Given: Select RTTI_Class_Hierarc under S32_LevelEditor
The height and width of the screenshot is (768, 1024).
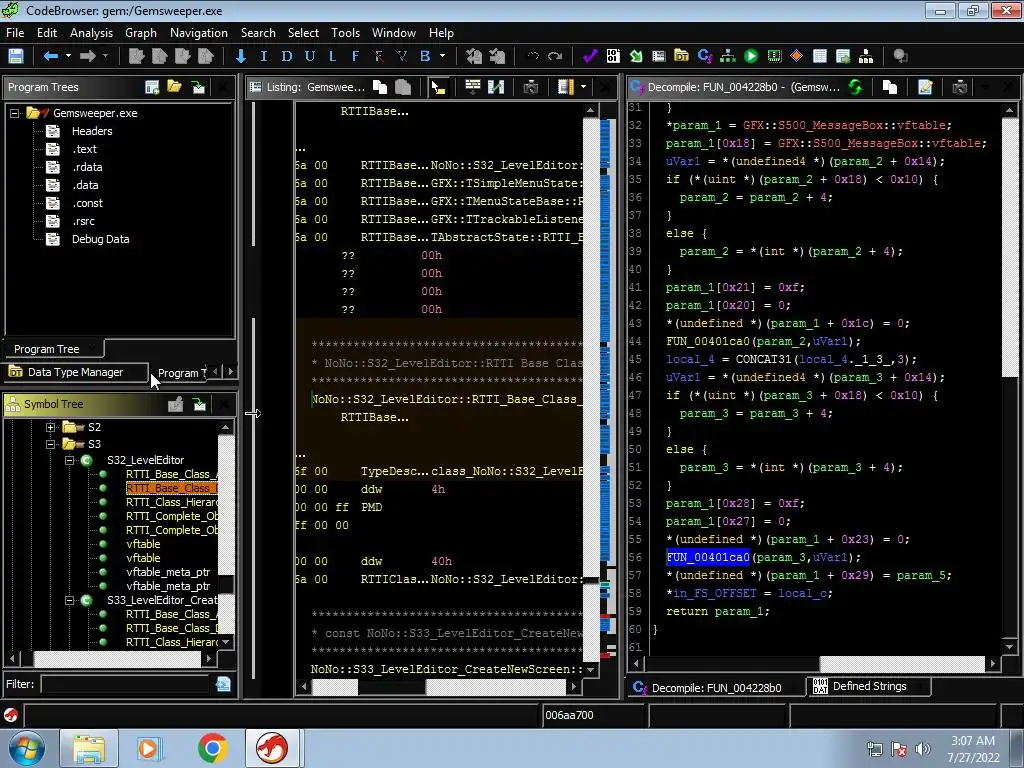Looking at the screenshot, I should point(171,502).
